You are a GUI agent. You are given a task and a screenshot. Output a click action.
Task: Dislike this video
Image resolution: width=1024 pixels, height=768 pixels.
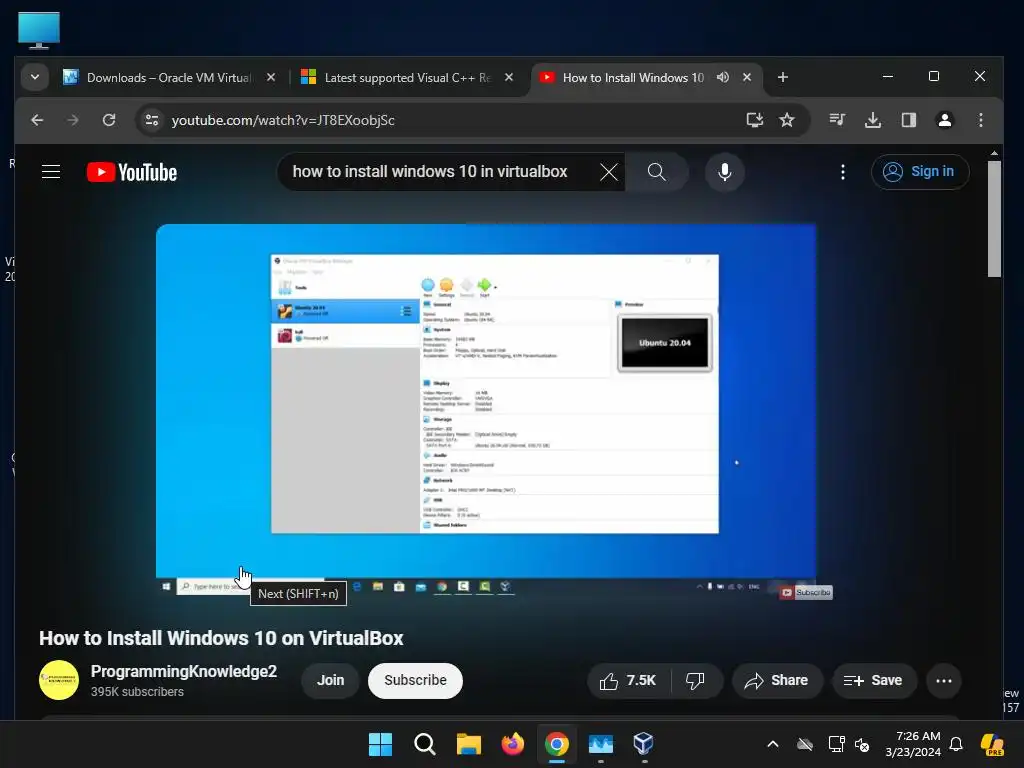tap(696, 681)
